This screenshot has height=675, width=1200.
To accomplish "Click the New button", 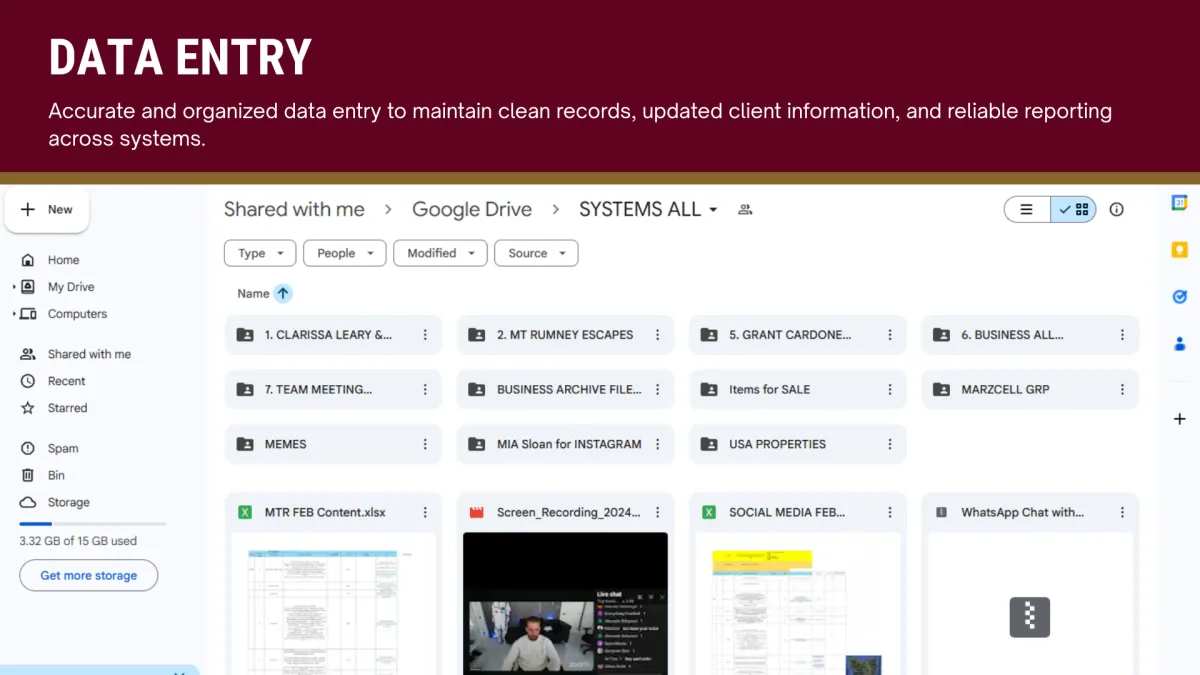I will 47,210.
